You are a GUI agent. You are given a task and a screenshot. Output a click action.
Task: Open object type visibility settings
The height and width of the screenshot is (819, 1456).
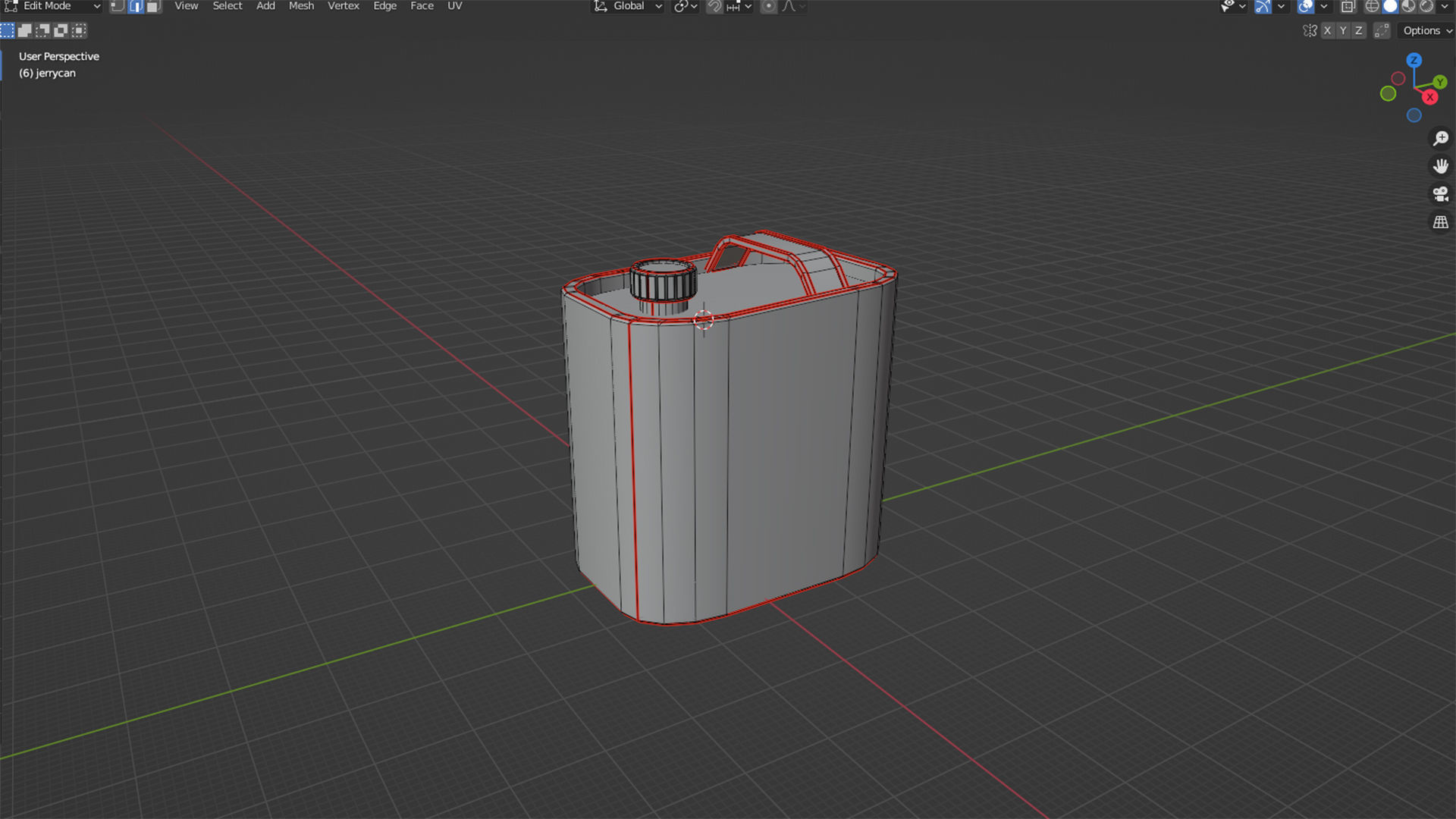[x=1233, y=6]
